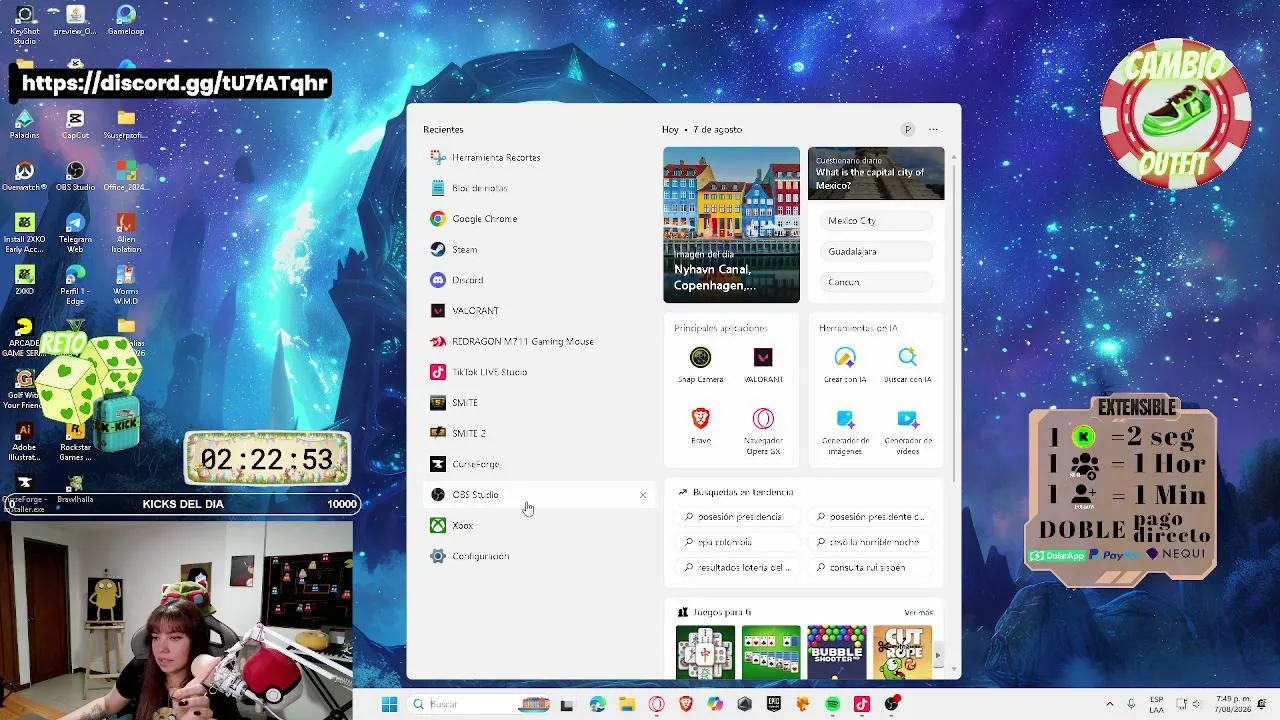
Task: Open the Adobe Illustrator desktop shortcut
Action: click(24, 442)
